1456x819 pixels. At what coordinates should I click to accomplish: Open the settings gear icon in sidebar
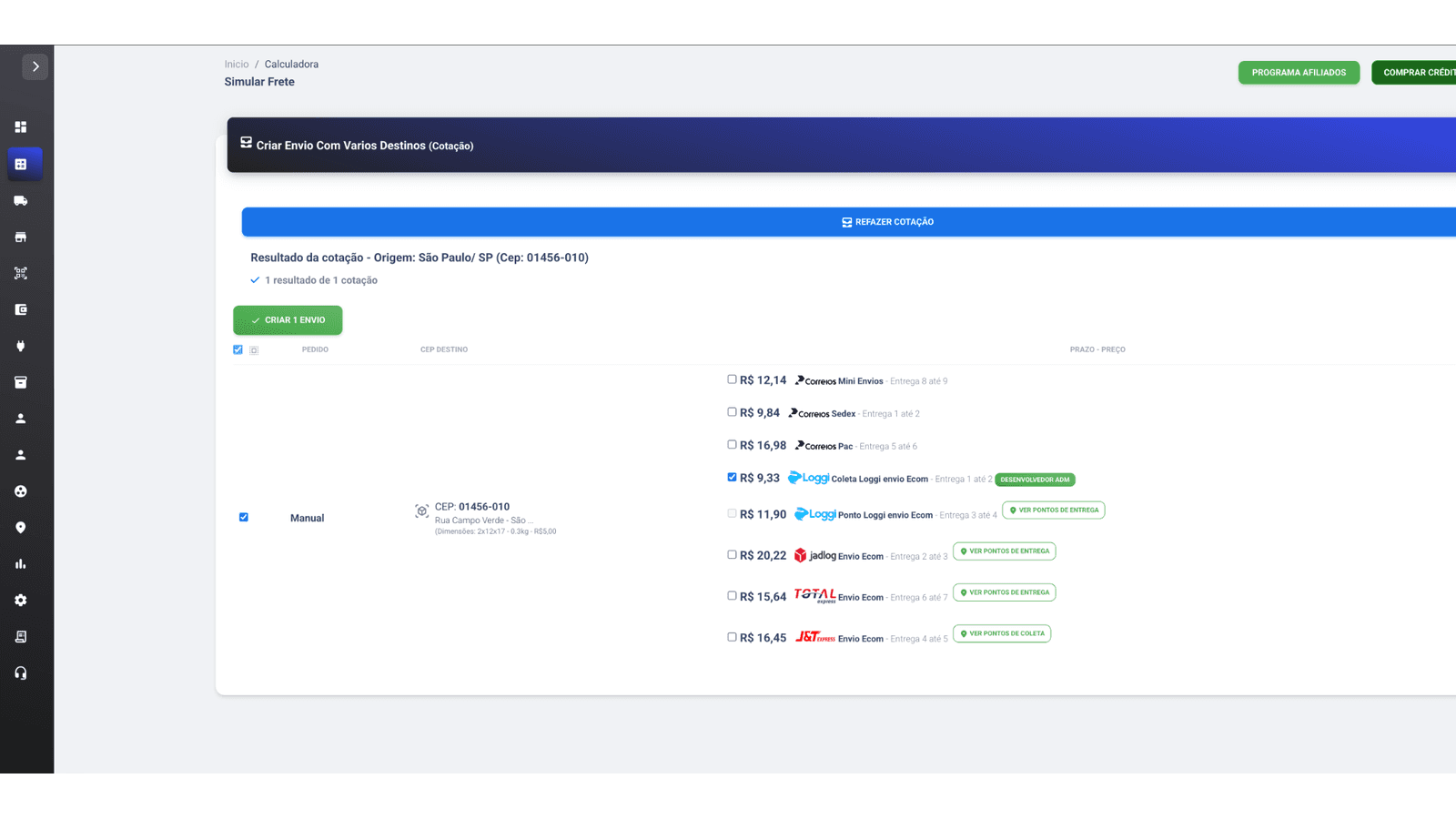(x=20, y=601)
